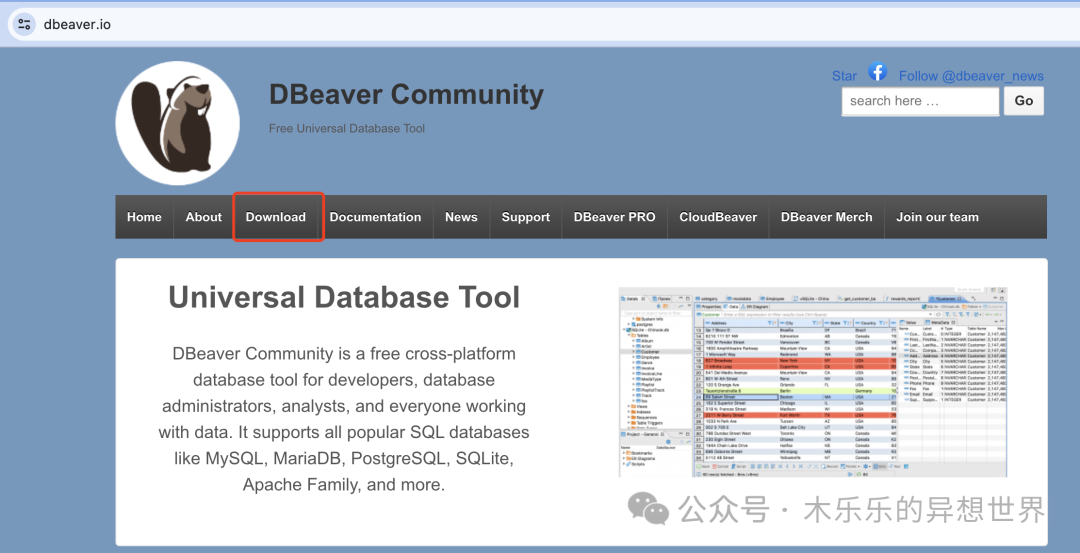
Task: Open the Join our team menu item
Action: pos(937,217)
